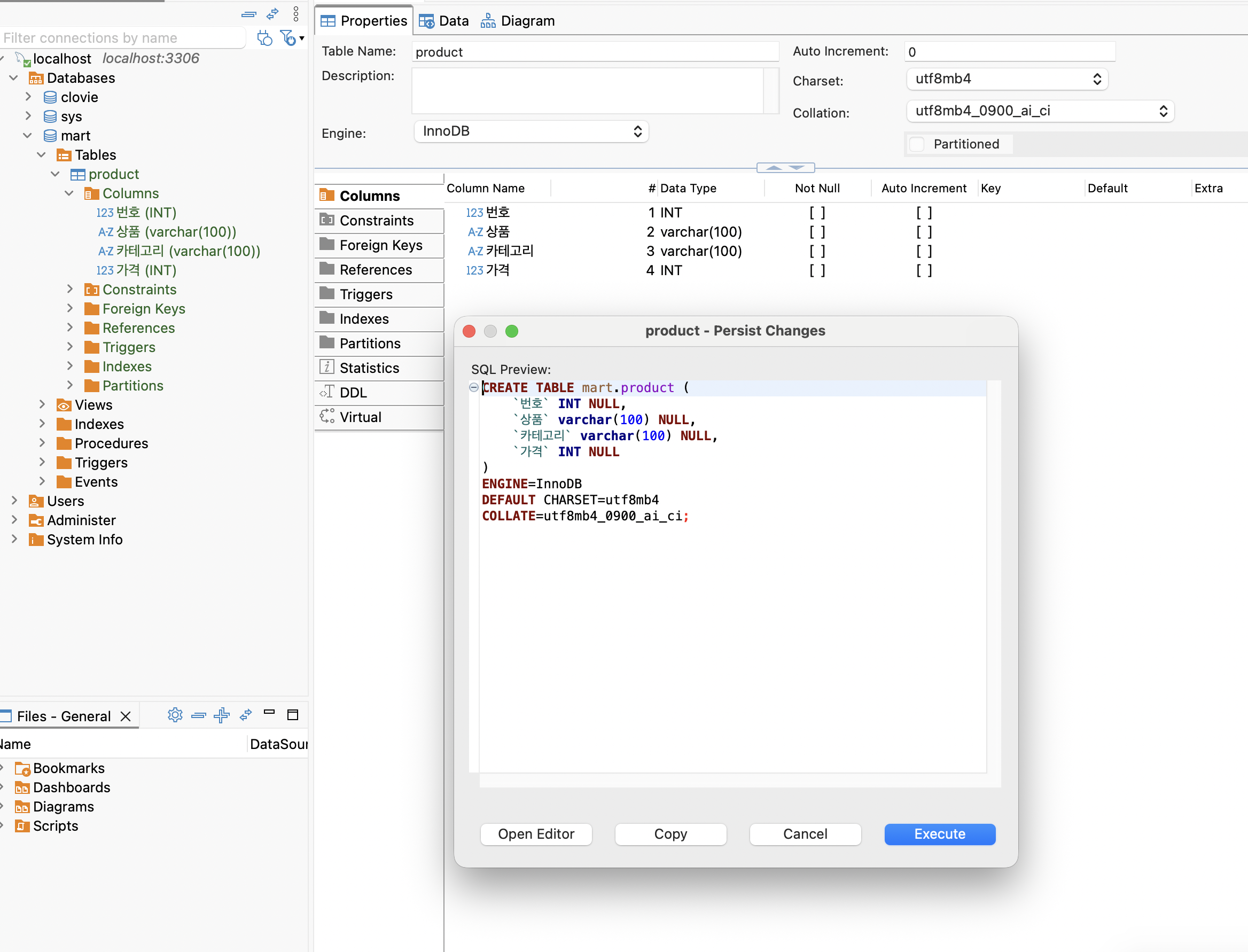Click the collapse-all icon in the navigator toolbar
The height and width of the screenshot is (952, 1248).
(x=248, y=14)
